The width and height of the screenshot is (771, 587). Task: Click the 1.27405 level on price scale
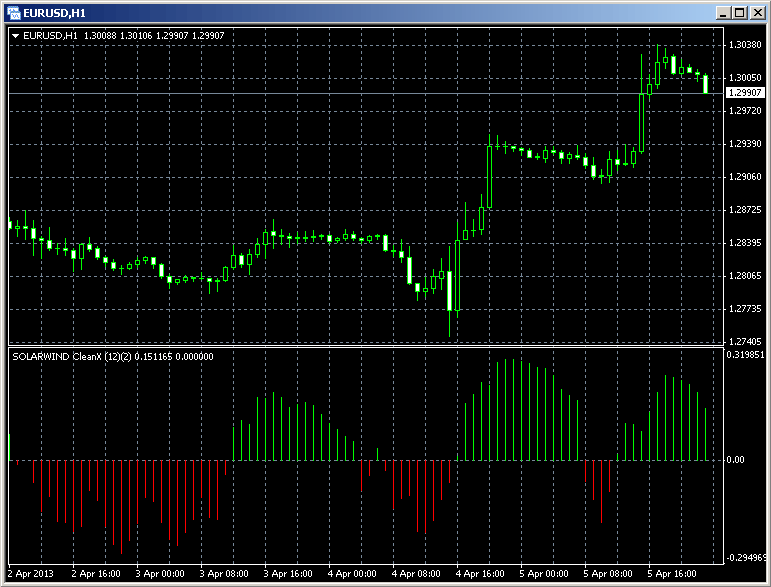tap(745, 342)
